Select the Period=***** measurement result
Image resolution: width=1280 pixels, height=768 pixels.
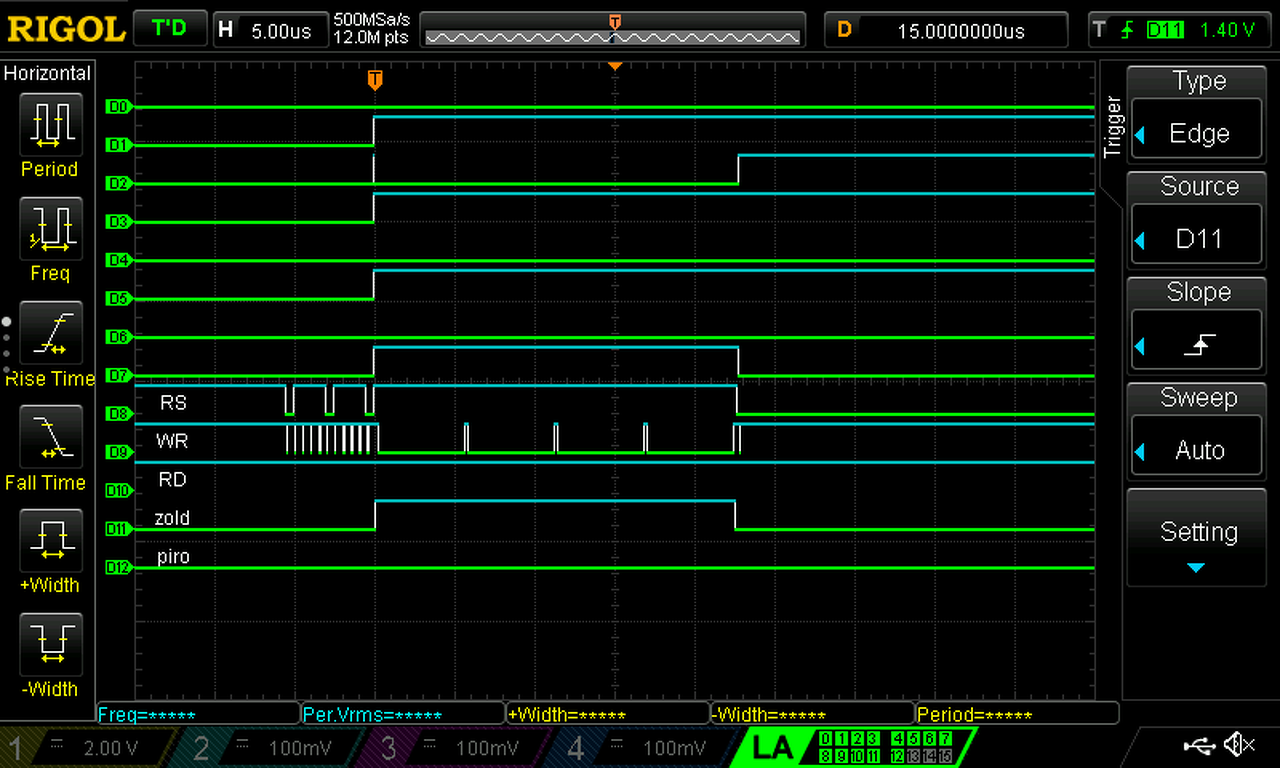tap(1017, 714)
